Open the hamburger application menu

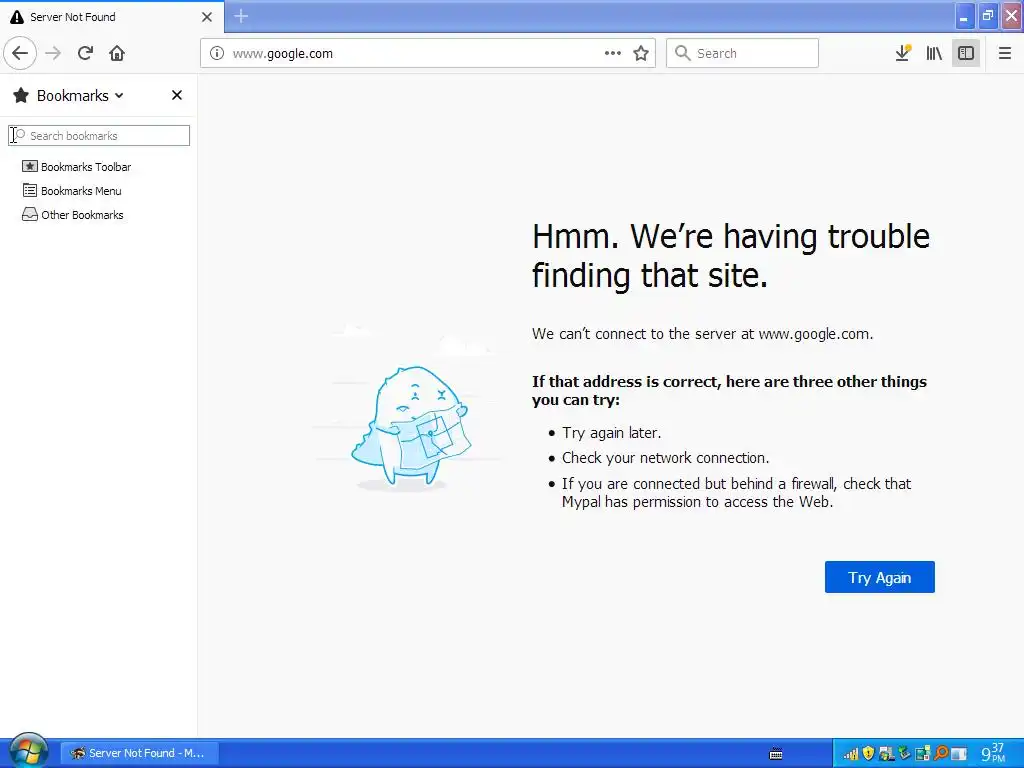click(x=1004, y=53)
